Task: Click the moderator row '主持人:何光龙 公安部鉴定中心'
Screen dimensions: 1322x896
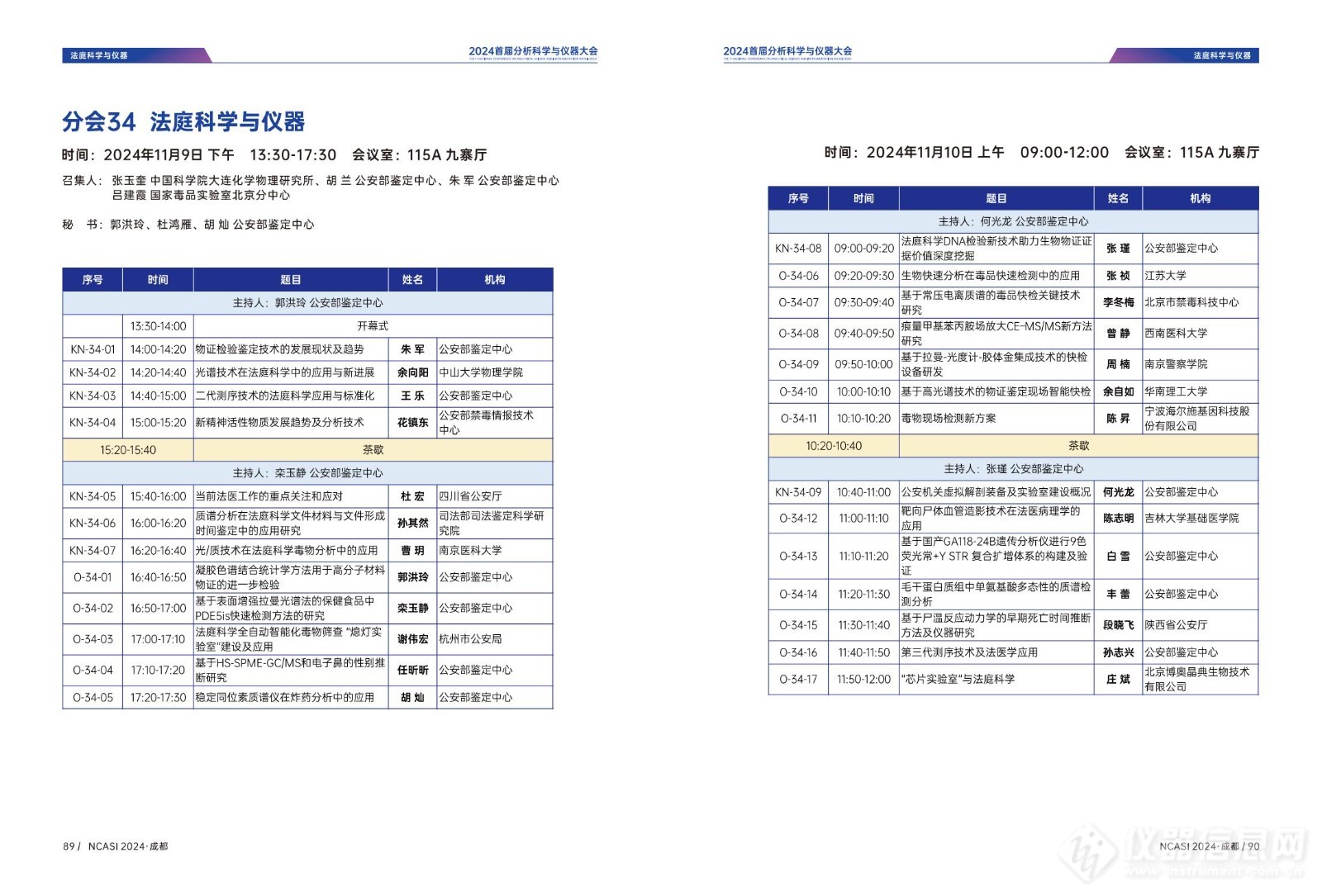Action: pos(1013,221)
